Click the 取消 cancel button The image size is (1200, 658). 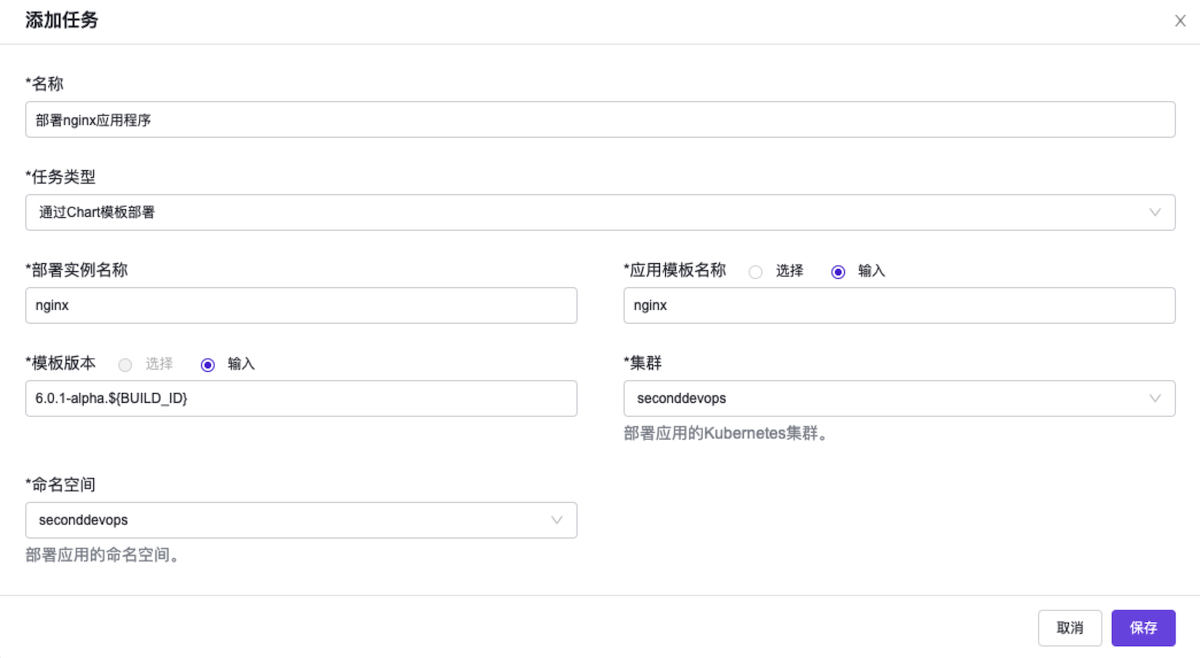pyautogui.click(x=1070, y=627)
